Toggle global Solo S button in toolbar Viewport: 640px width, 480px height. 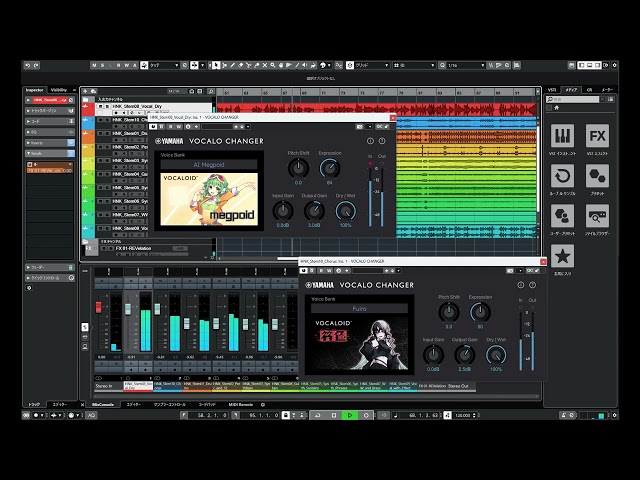coord(102,65)
